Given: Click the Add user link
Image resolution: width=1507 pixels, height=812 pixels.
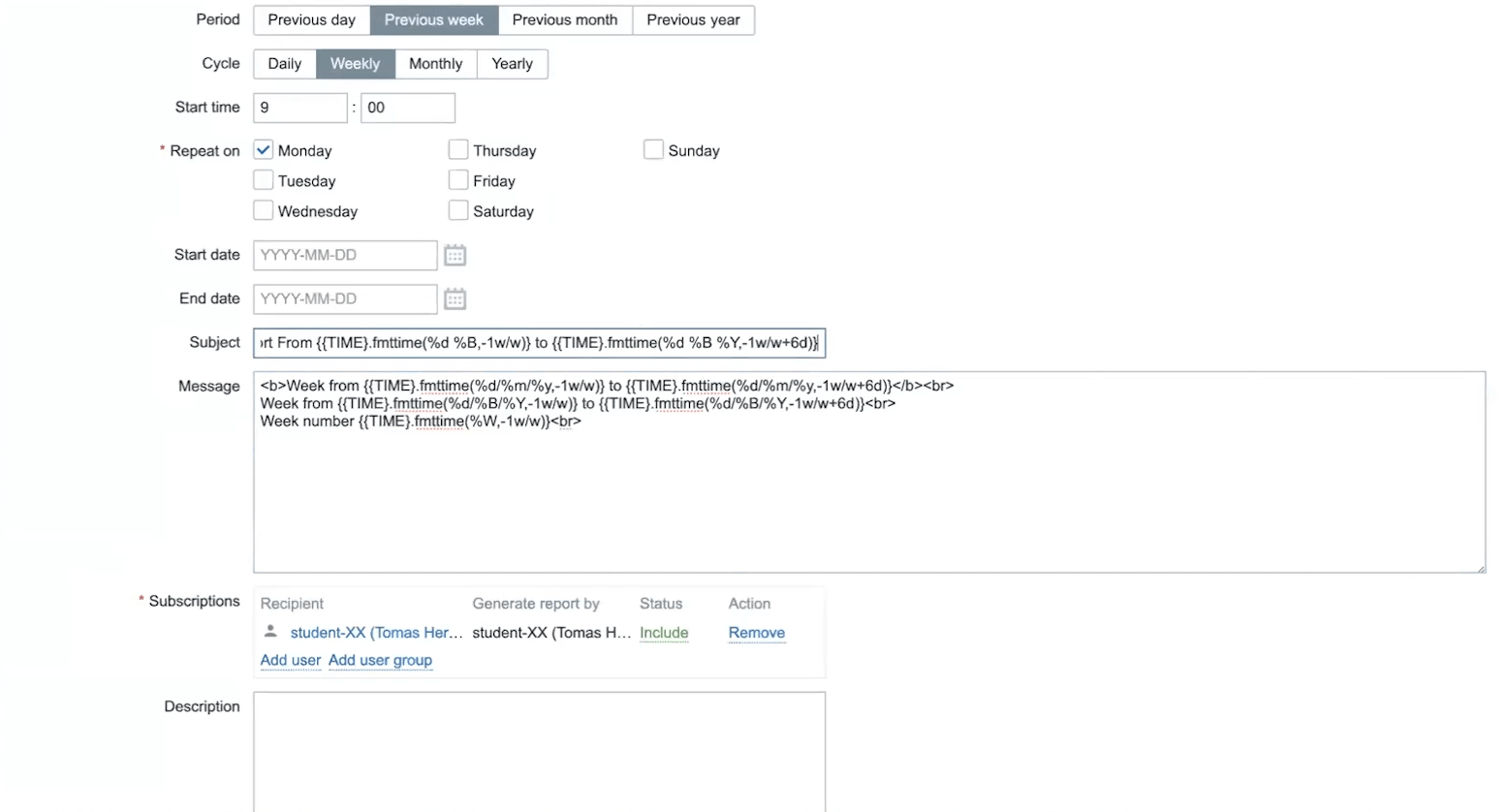Looking at the screenshot, I should click(290, 660).
